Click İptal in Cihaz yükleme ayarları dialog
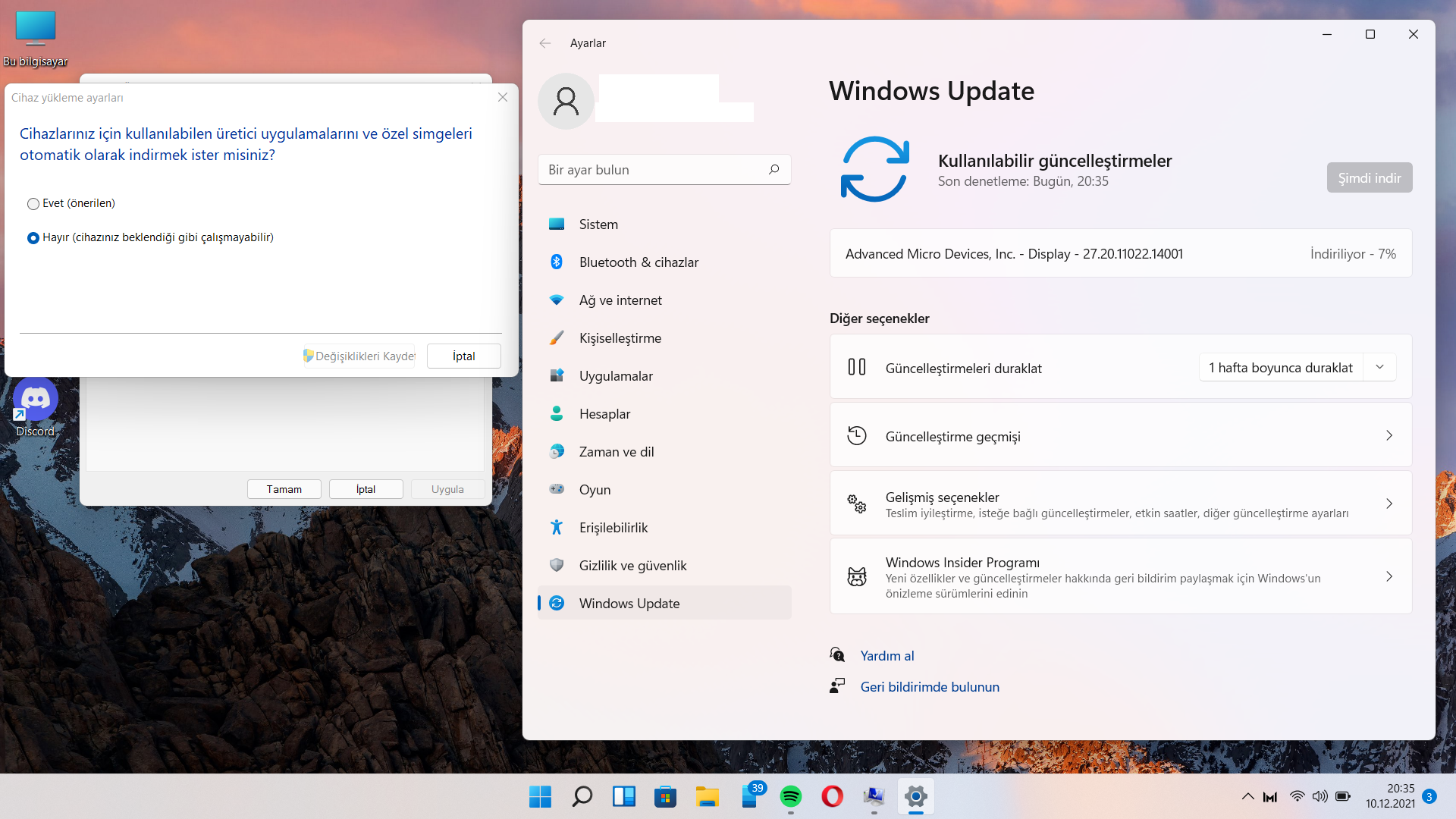Image resolution: width=1456 pixels, height=819 pixels. click(x=463, y=356)
